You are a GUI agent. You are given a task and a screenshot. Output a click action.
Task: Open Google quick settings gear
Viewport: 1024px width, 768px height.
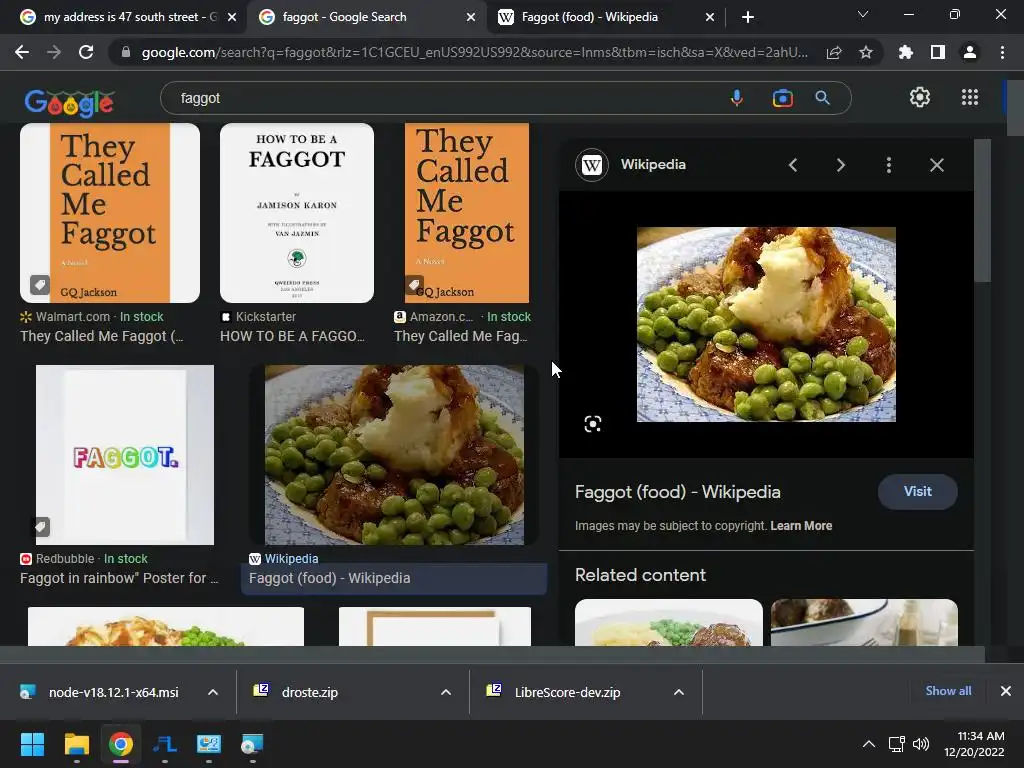[x=920, y=97]
